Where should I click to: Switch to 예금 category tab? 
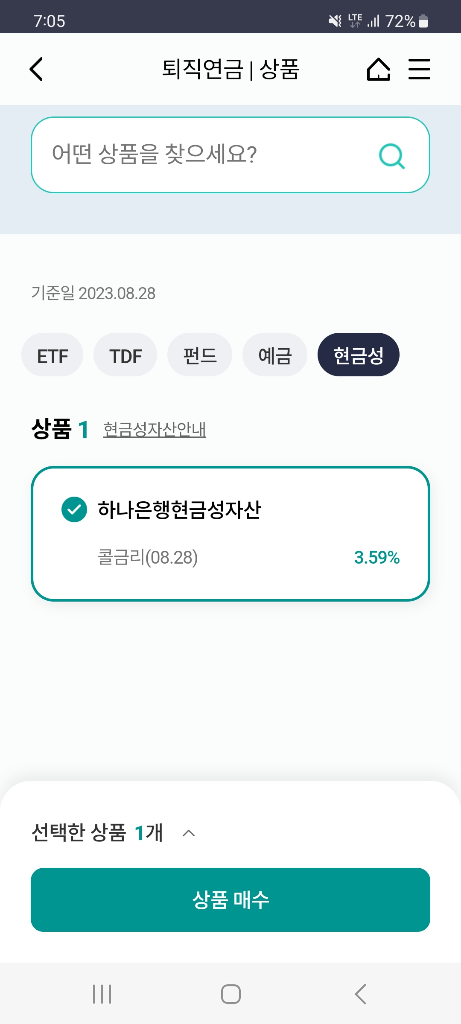click(274, 355)
